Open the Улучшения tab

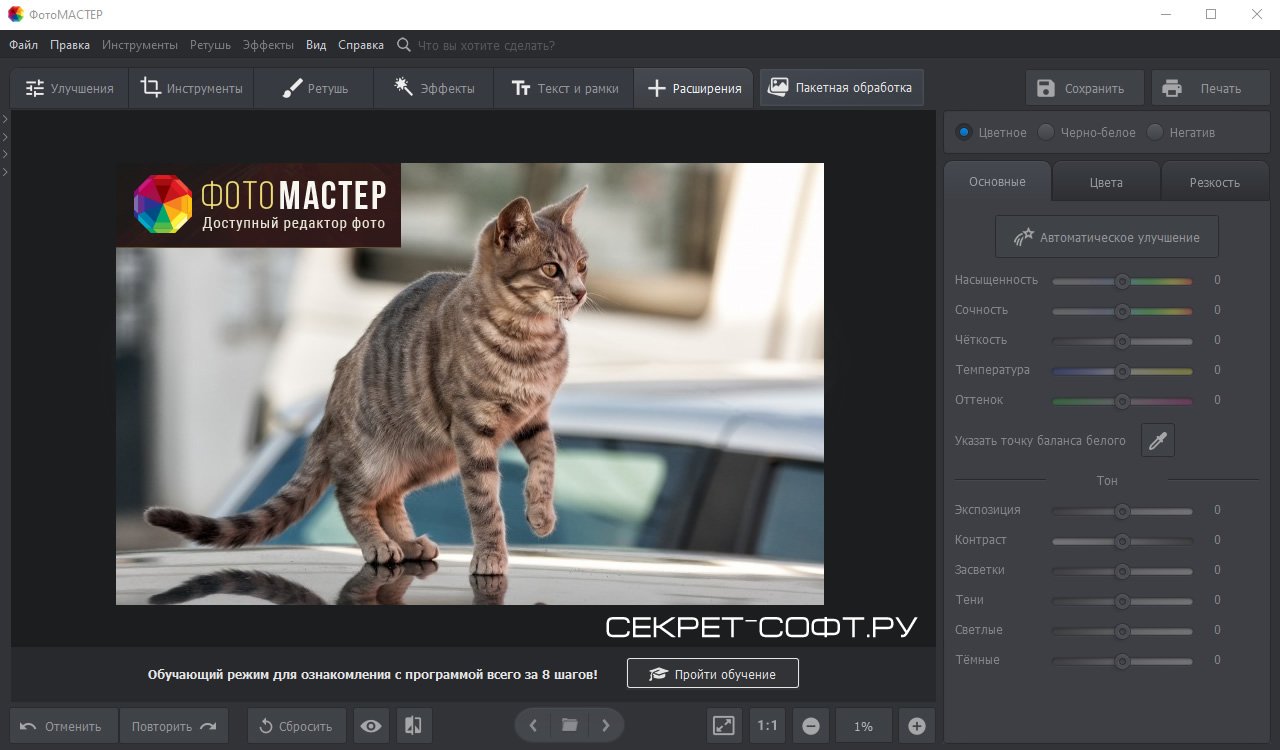point(69,88)
